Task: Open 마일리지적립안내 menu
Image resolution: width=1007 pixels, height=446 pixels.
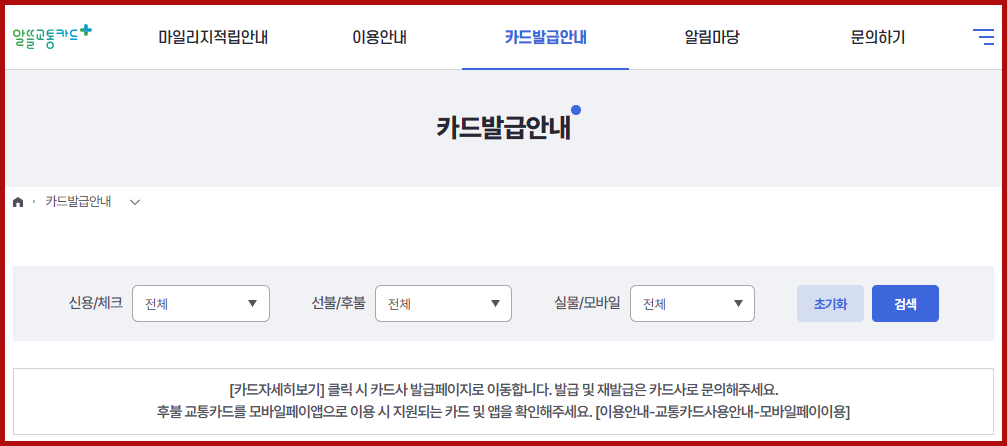Action: [213, 37]
